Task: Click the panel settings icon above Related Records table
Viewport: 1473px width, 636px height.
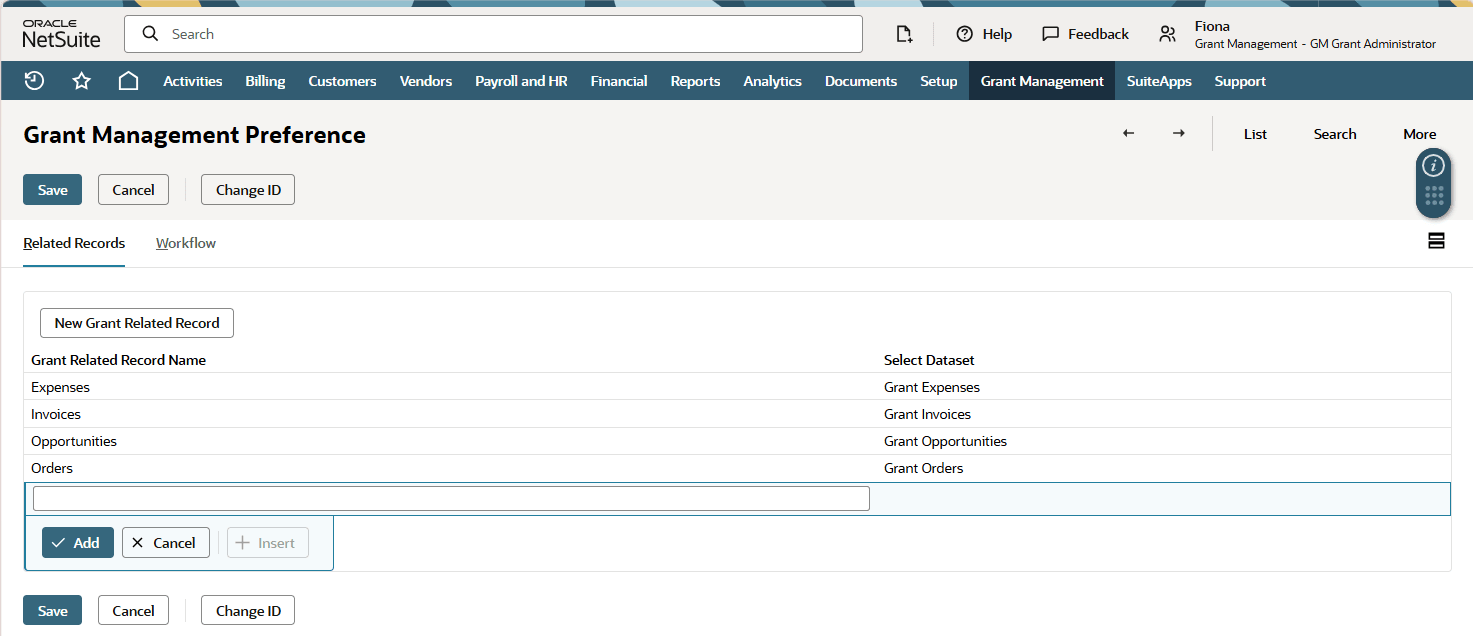Action: tap(1436, 240)
